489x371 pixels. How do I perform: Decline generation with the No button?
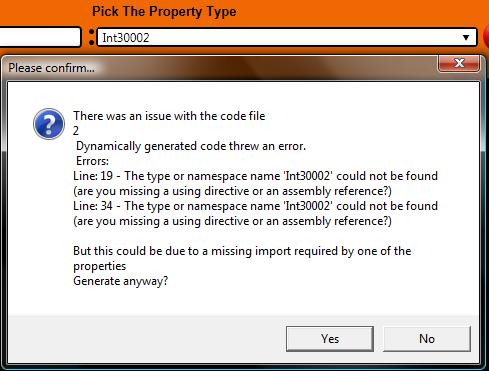click(427, 339)
